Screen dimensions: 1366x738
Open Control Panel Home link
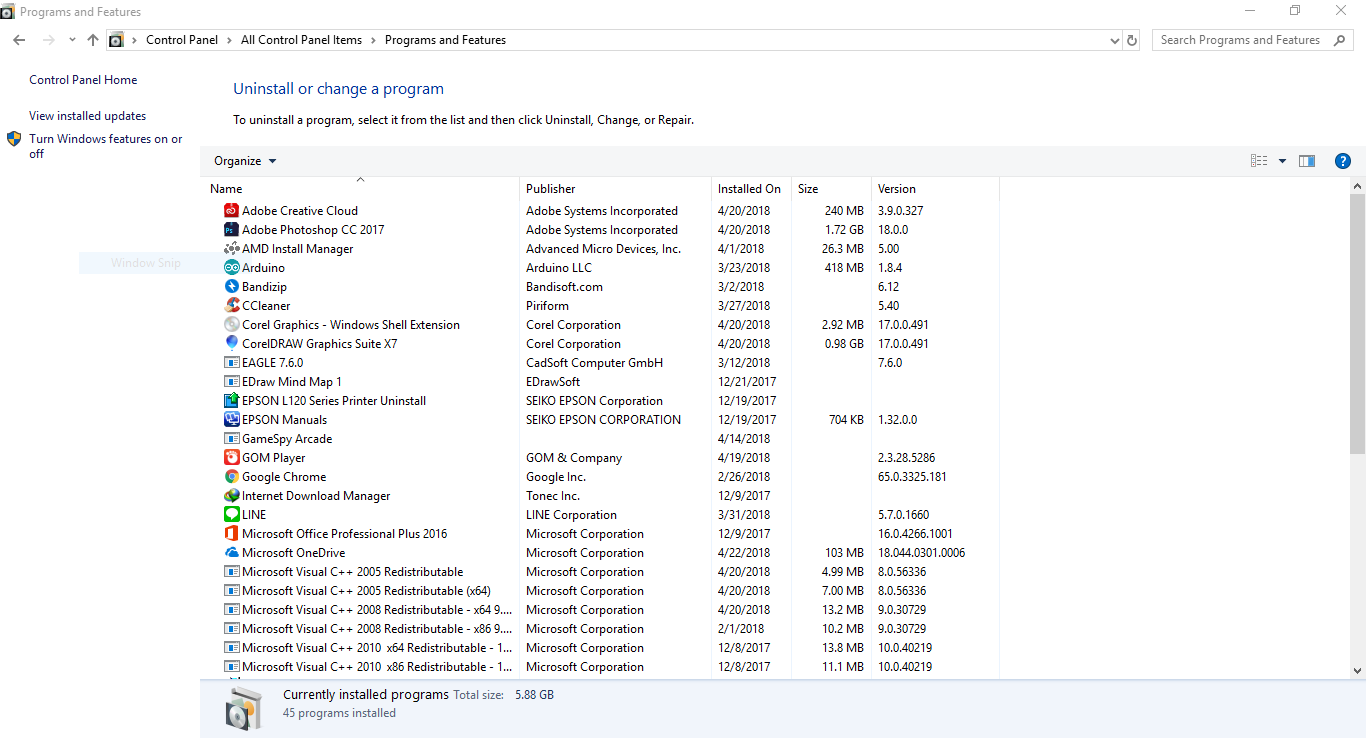click(x=83, y=80)
